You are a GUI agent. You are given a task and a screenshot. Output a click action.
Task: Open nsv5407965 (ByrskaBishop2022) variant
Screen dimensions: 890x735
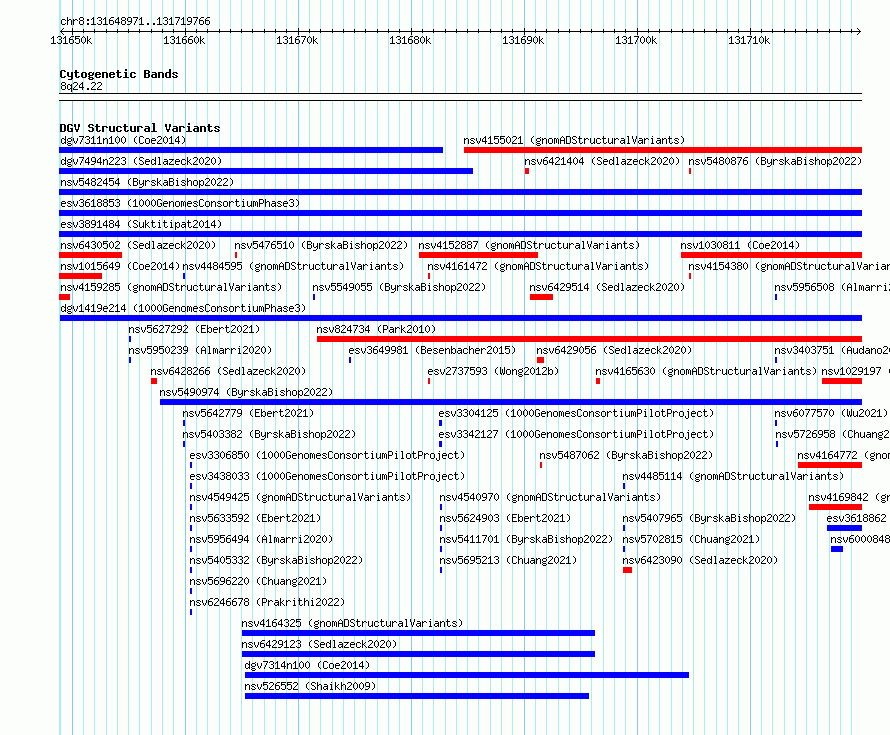(x=709, y=518)
